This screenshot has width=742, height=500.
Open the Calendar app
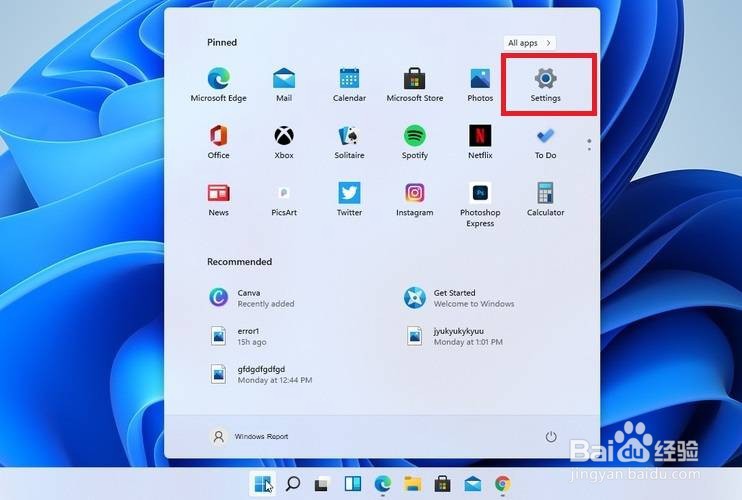click(x=349, y=85)
